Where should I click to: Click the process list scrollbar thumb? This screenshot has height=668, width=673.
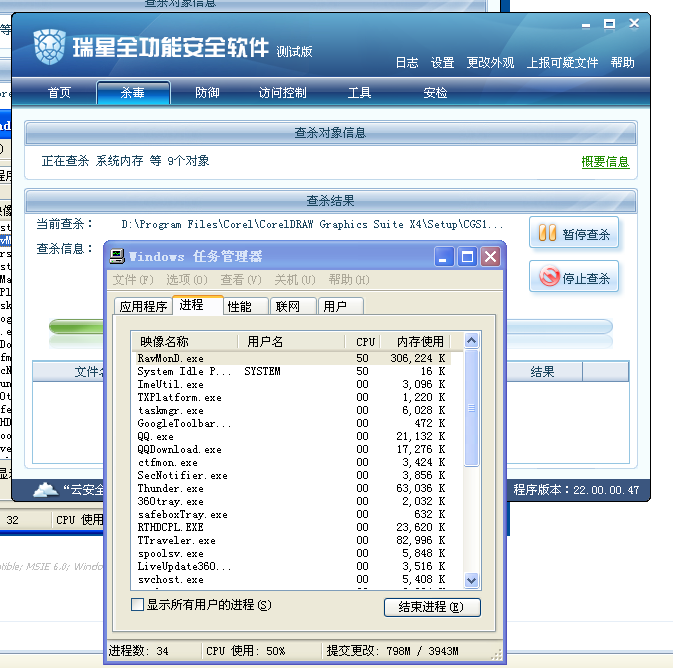pyautogui.click(x=472, y=408)
